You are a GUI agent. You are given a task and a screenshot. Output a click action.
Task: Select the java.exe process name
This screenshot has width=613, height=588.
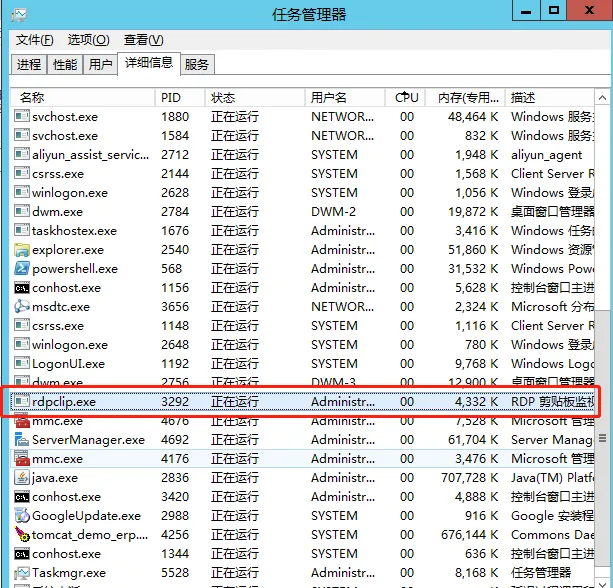point(55,478)
